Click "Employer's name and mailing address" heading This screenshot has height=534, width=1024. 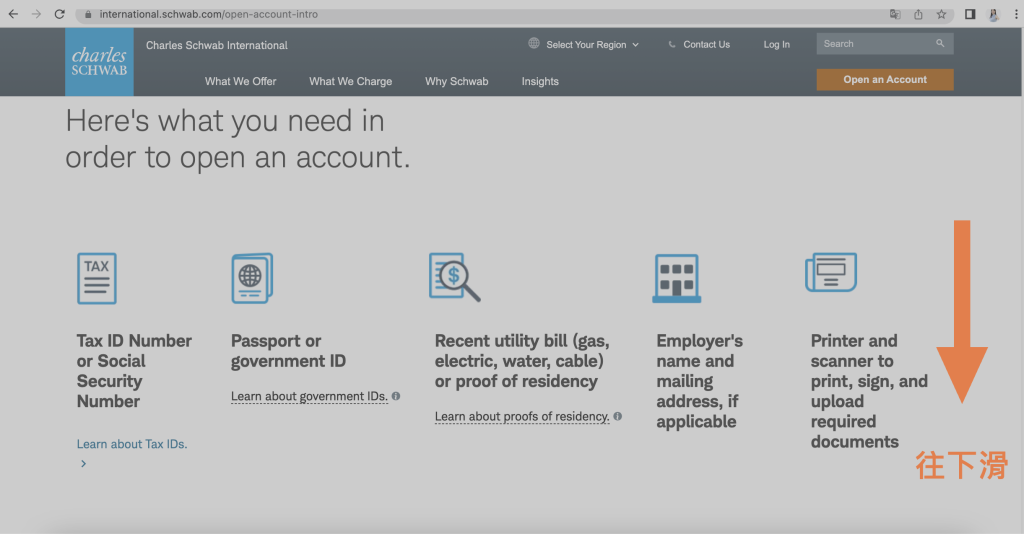[x=699, y=381]
